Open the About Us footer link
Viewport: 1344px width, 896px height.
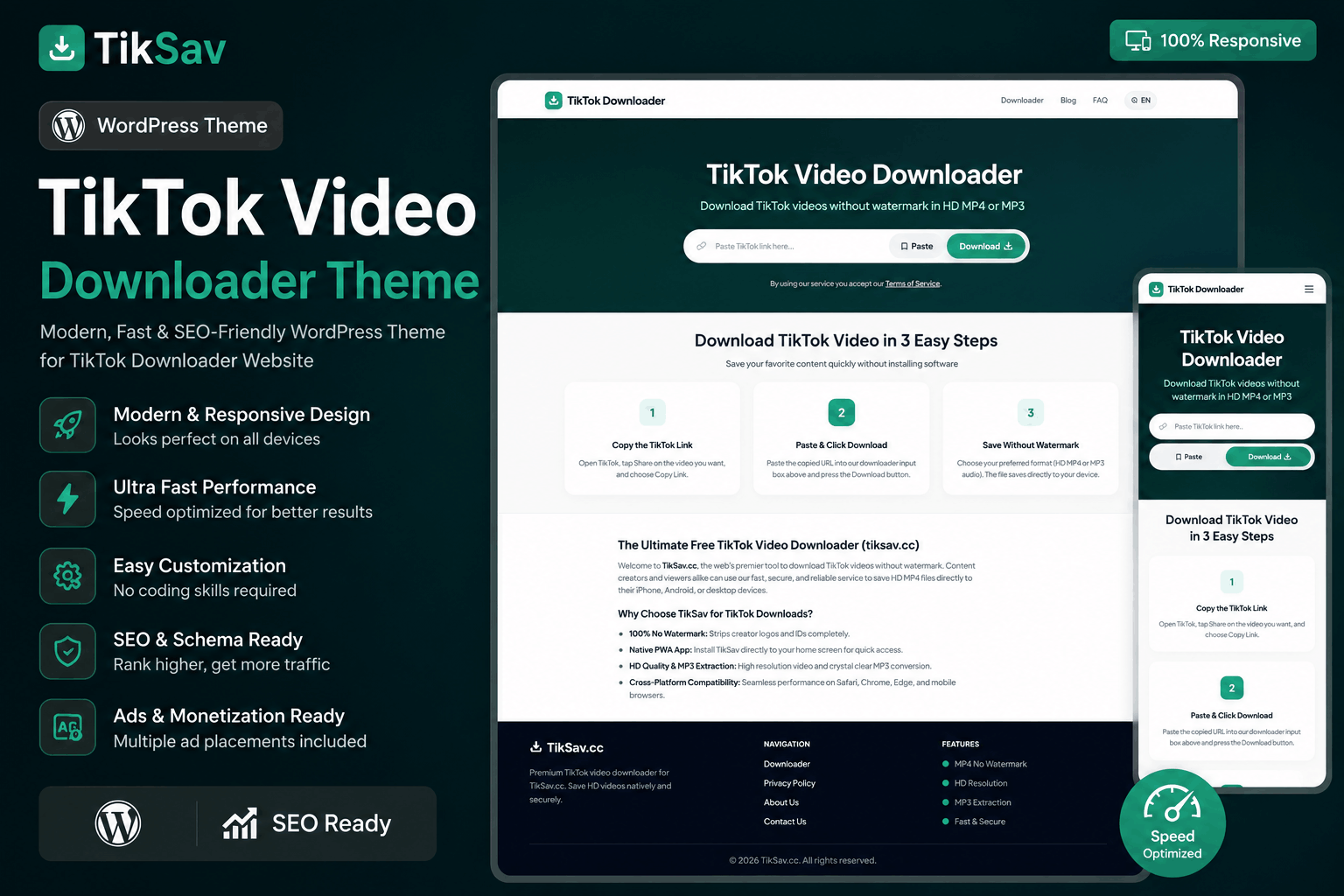[781, 802]
